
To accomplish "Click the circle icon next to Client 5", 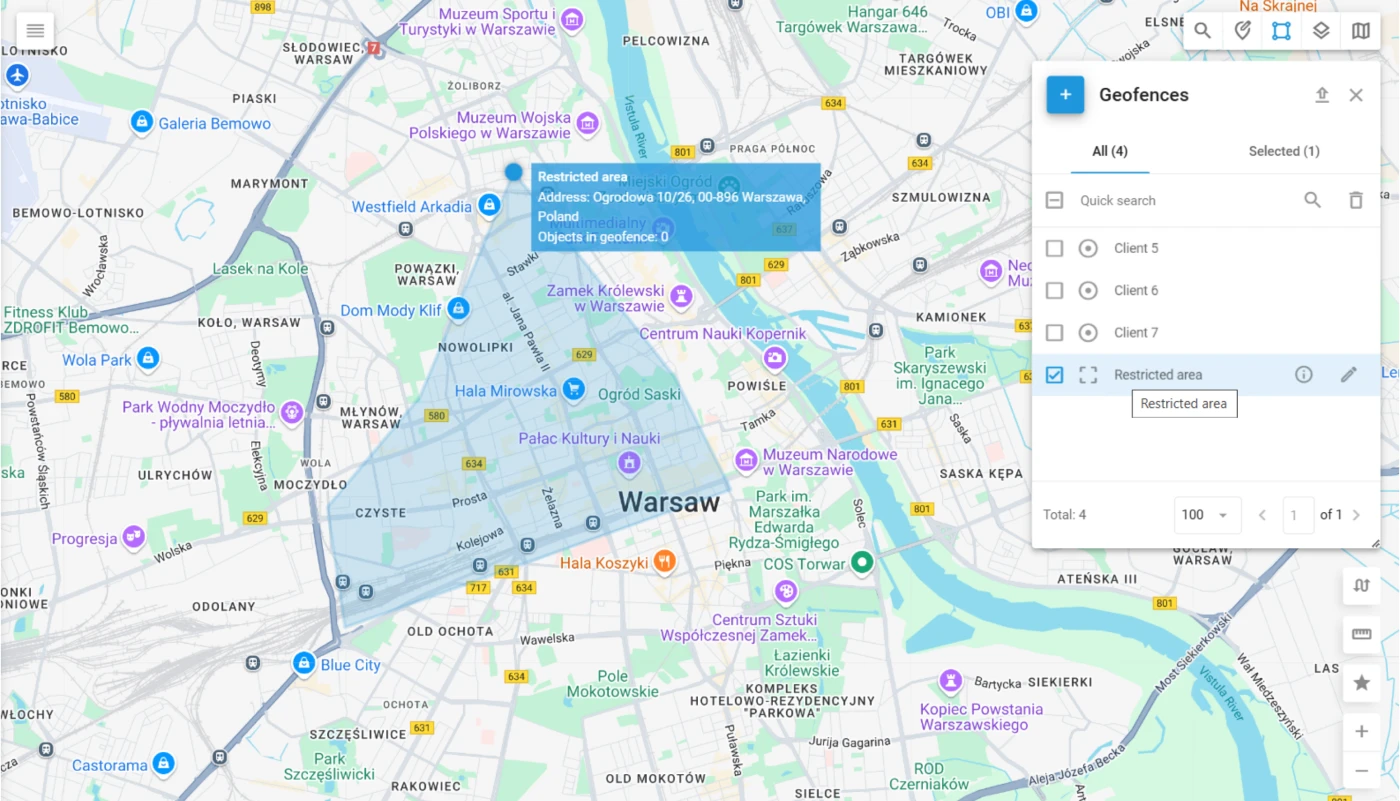I will [1088, 248].
